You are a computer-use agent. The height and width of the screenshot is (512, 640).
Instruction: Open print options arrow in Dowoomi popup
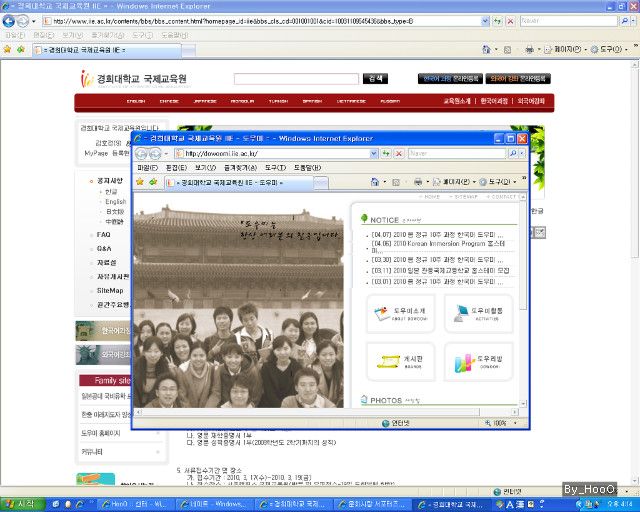point(427,182)
